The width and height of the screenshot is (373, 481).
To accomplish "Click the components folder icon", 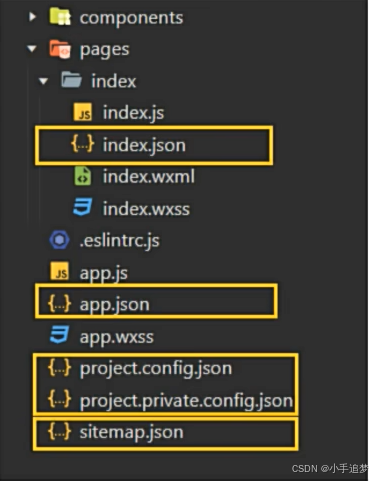I will coord(60,17).
